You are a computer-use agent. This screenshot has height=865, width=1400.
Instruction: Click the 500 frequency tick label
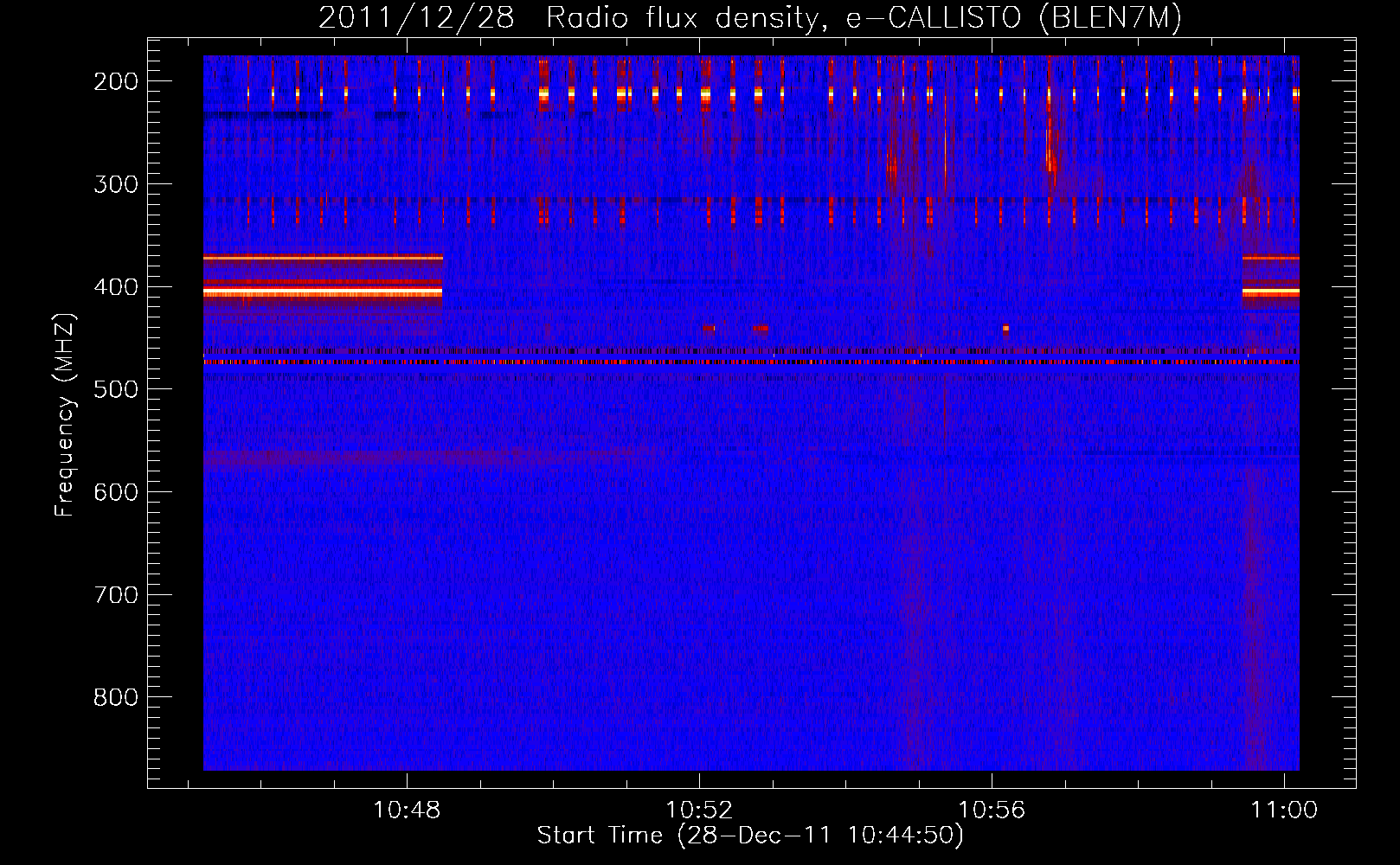(x=116, y=390)
